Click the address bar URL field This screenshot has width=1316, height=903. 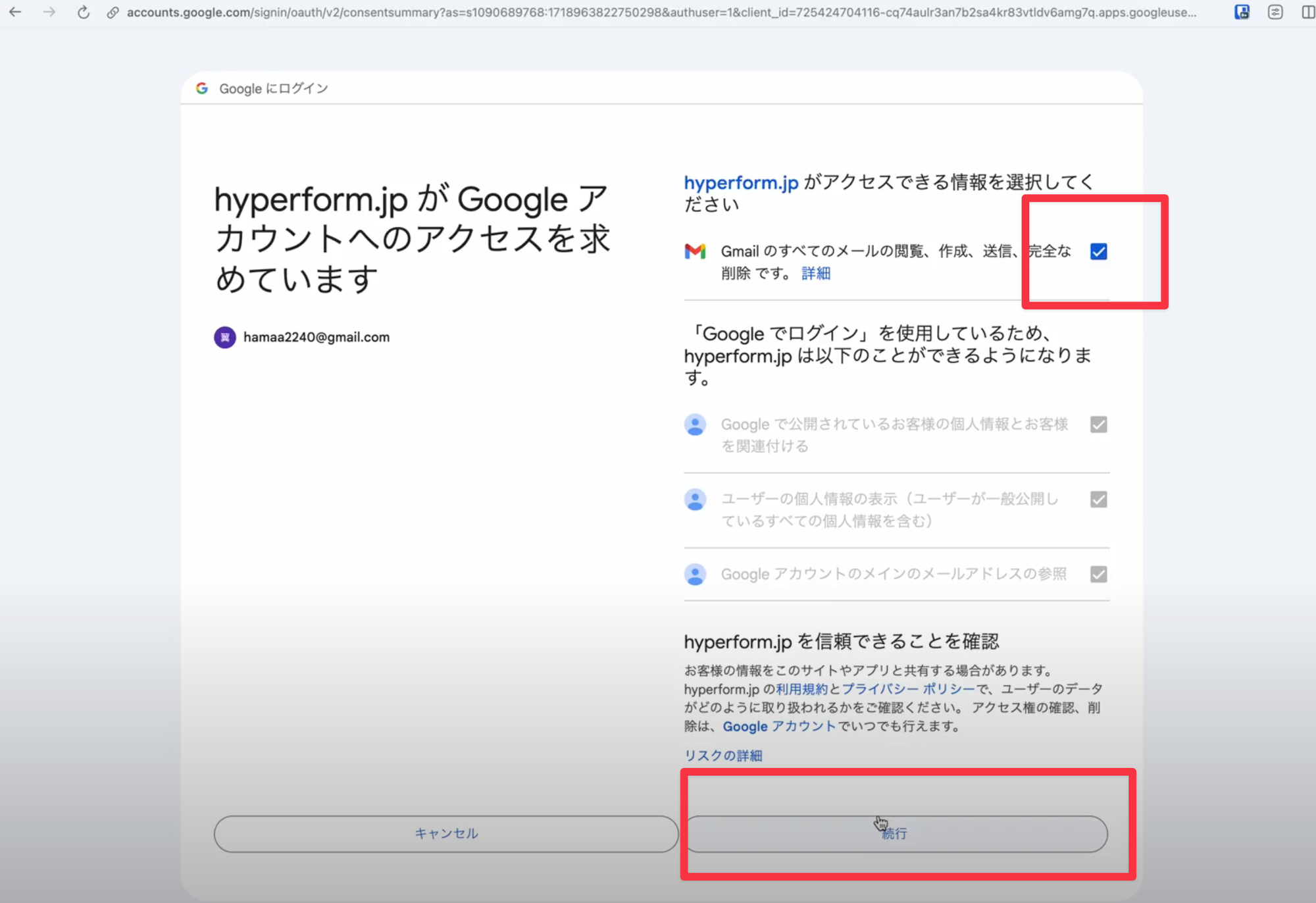(661, 13)
